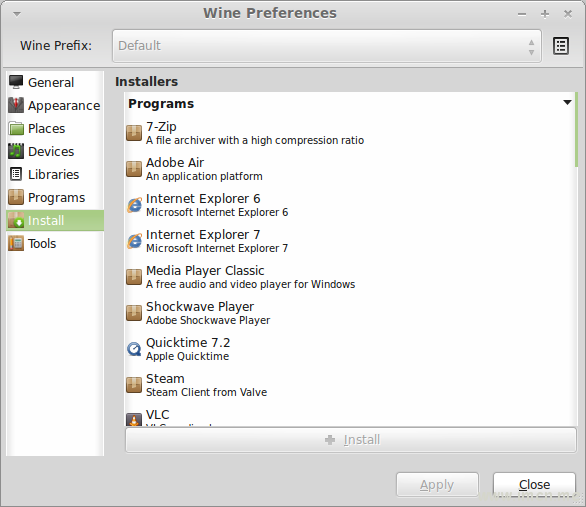Click the Install button below the list

click(351, 440)
